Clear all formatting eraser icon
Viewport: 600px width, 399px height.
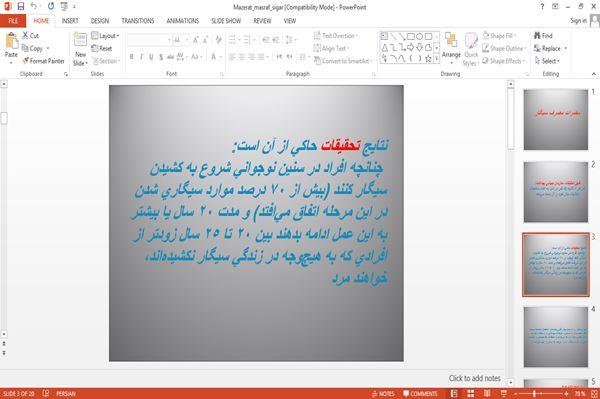(218, 40)
